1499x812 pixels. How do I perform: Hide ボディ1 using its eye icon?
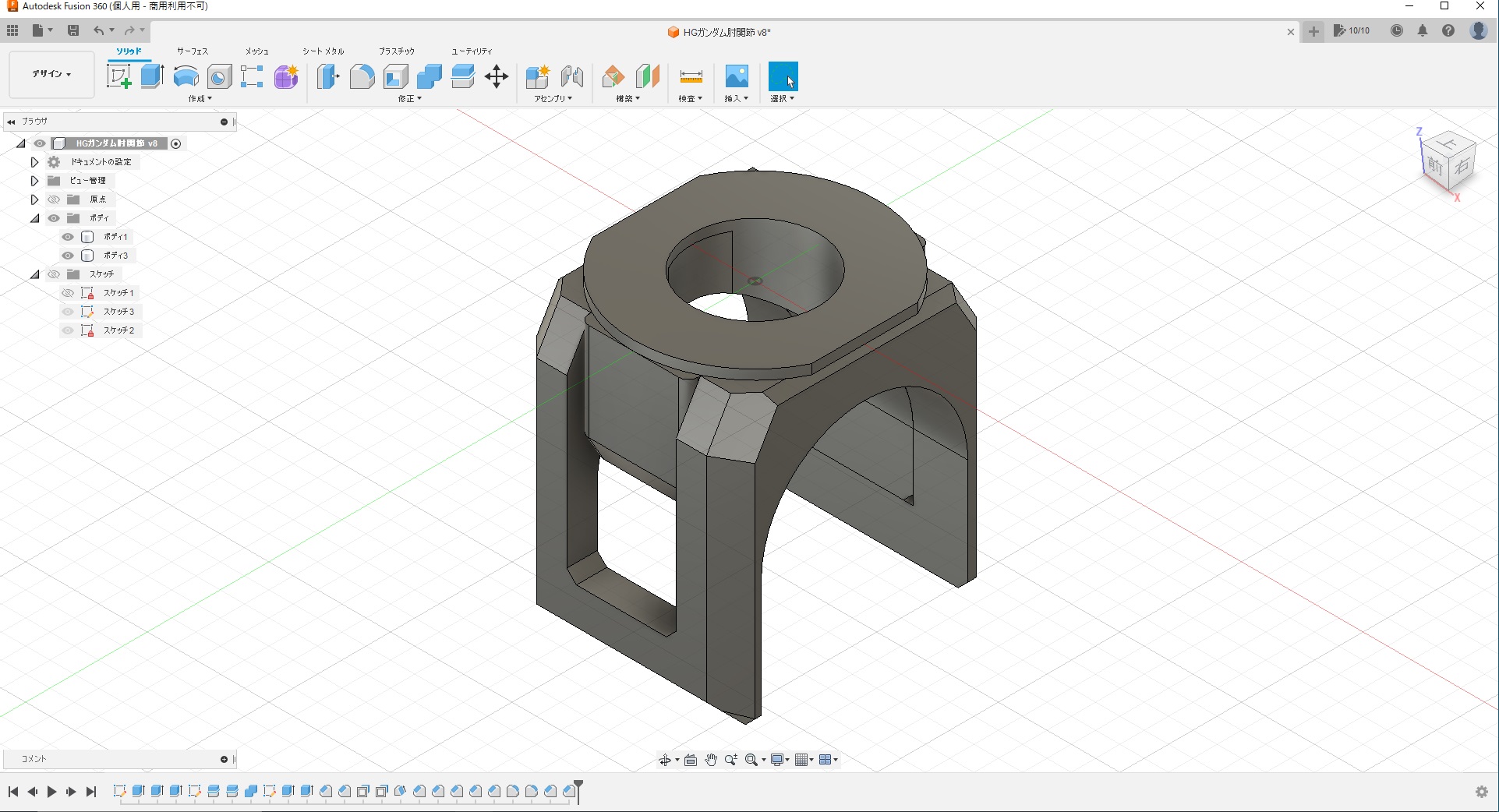point(68,237)
